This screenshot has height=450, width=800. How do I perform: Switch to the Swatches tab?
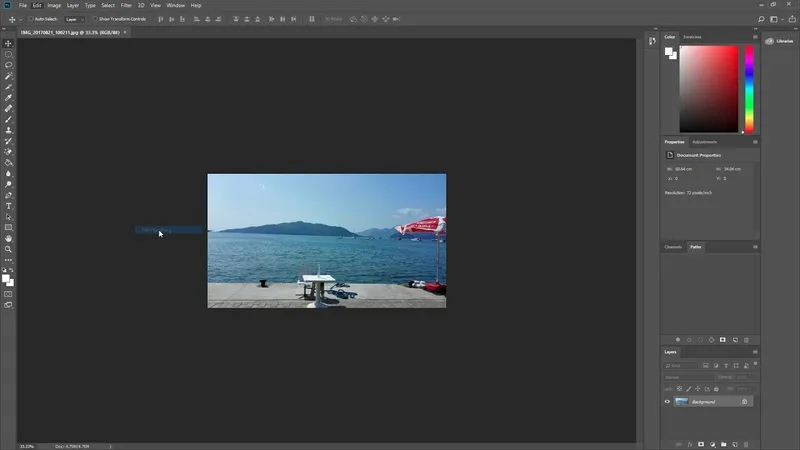[x=693, y=37]
